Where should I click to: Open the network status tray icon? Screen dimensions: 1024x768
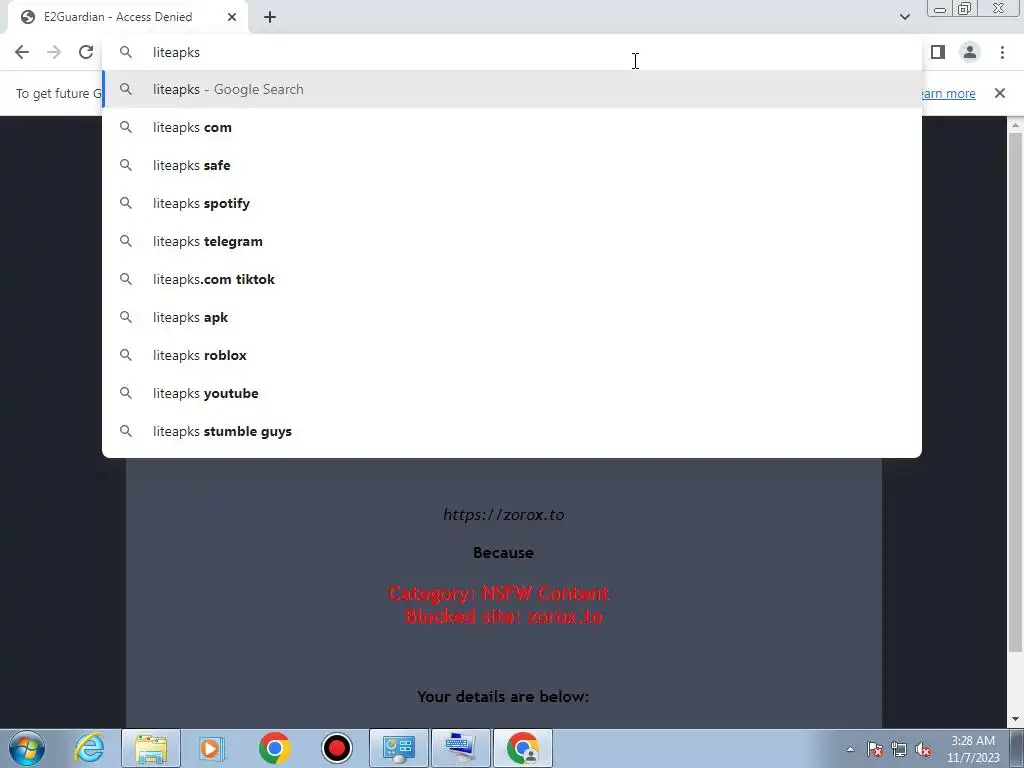pos(899,749)
